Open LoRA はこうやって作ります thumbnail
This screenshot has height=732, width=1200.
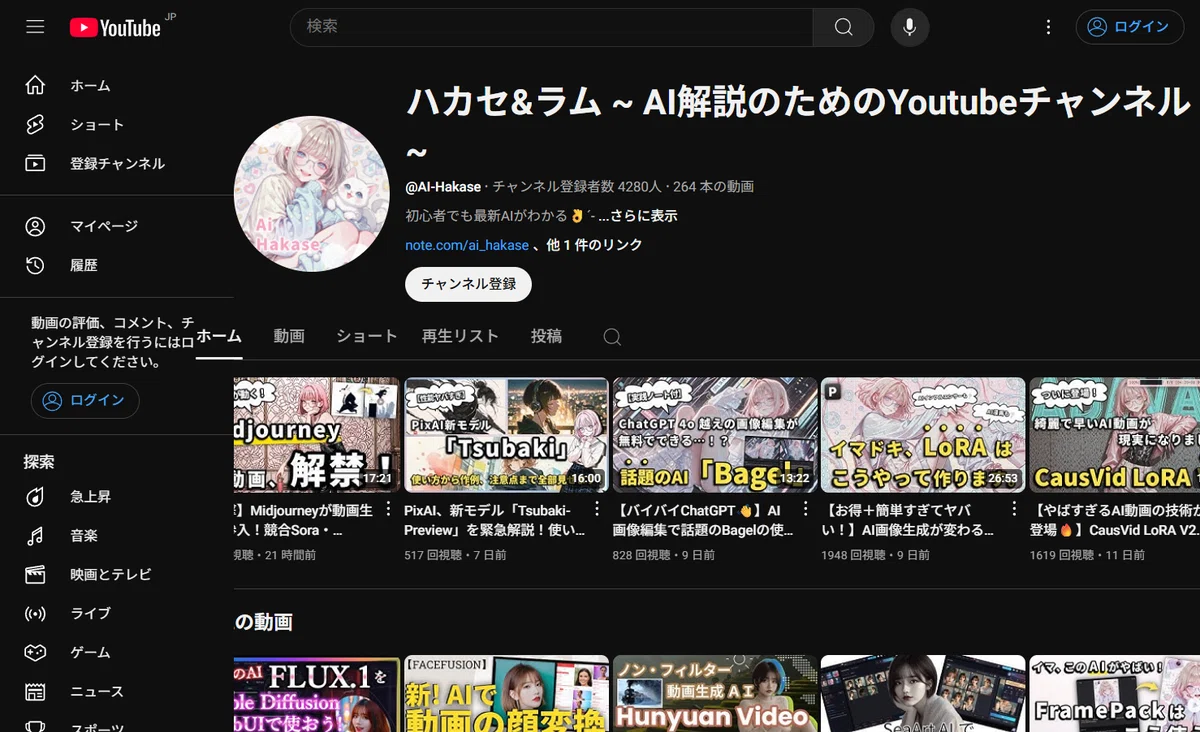point(923,435)
